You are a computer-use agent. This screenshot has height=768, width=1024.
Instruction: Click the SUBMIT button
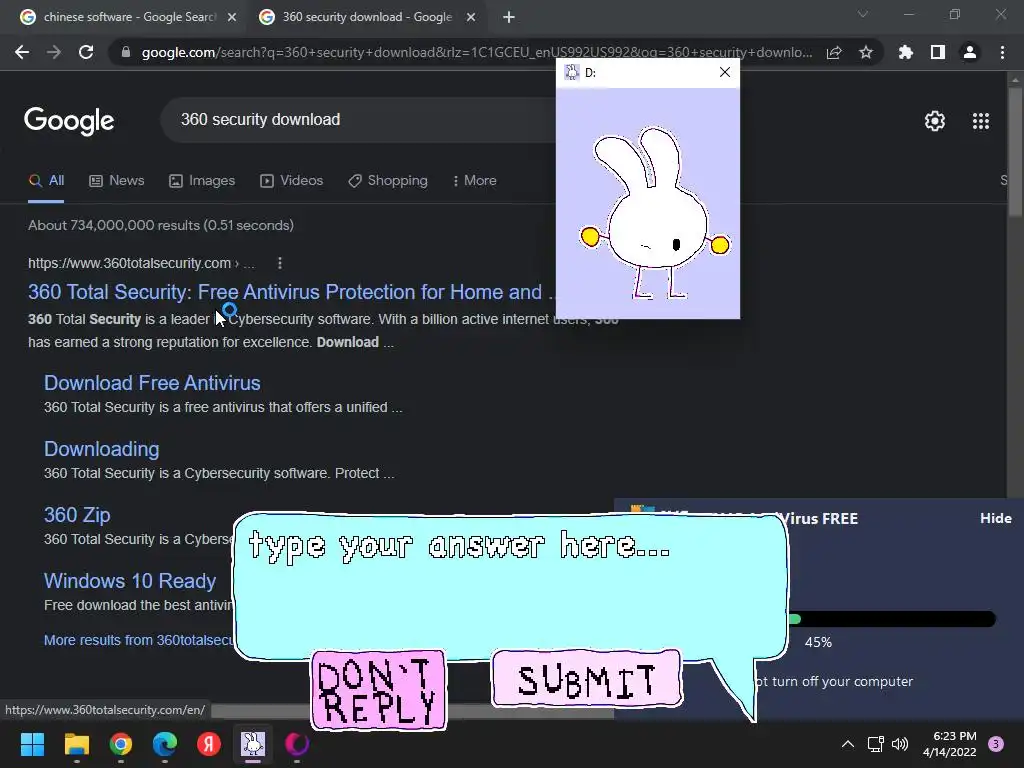point(586,679)
